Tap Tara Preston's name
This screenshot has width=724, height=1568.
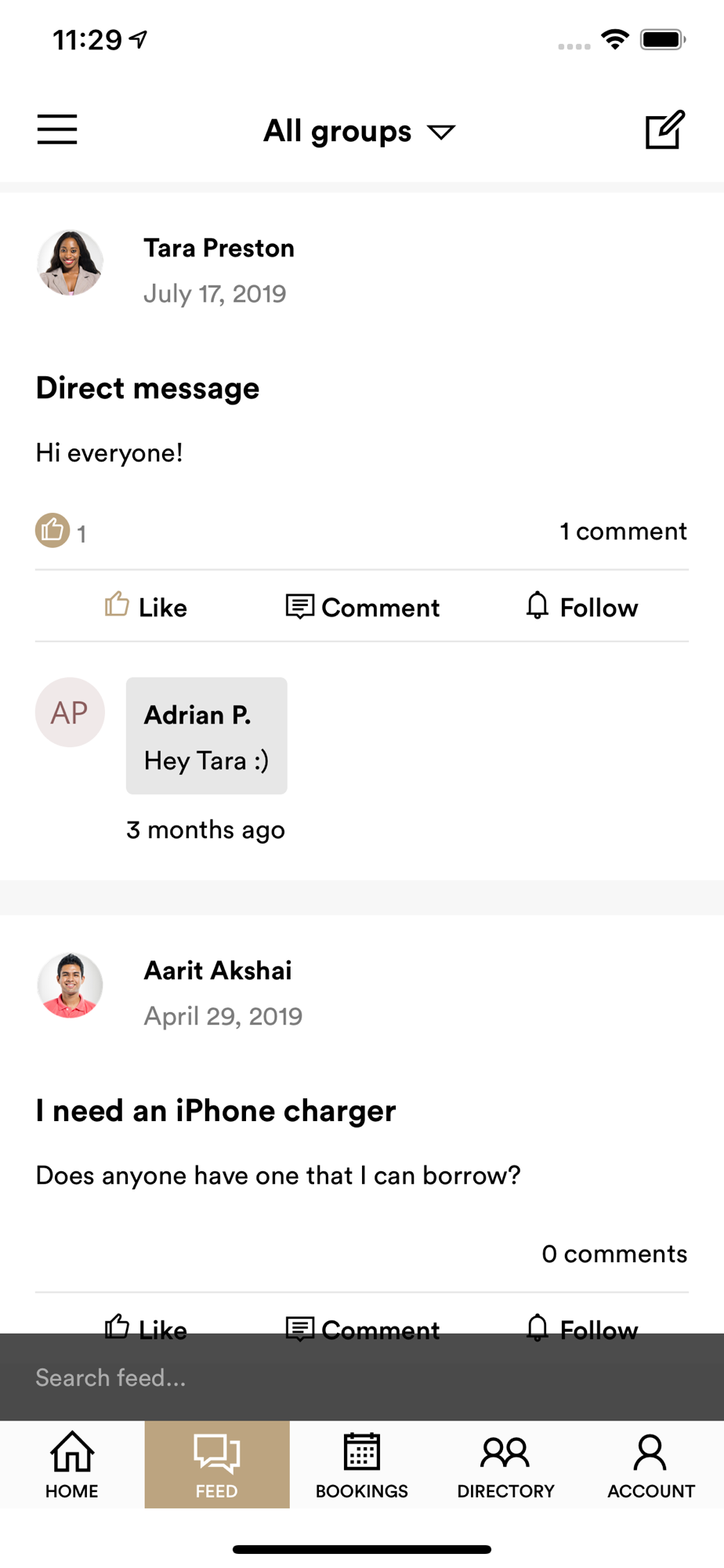pos(219,248)
